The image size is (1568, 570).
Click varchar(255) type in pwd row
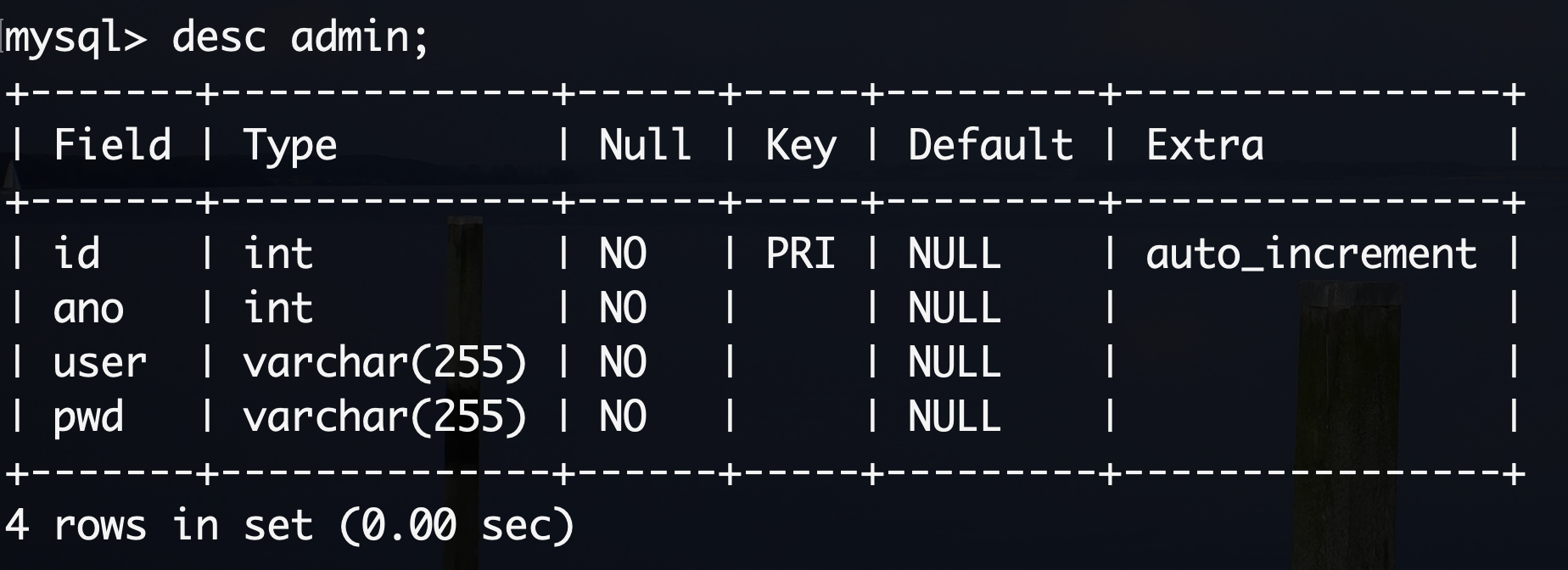pyautogui.click(x=385, y=417)
